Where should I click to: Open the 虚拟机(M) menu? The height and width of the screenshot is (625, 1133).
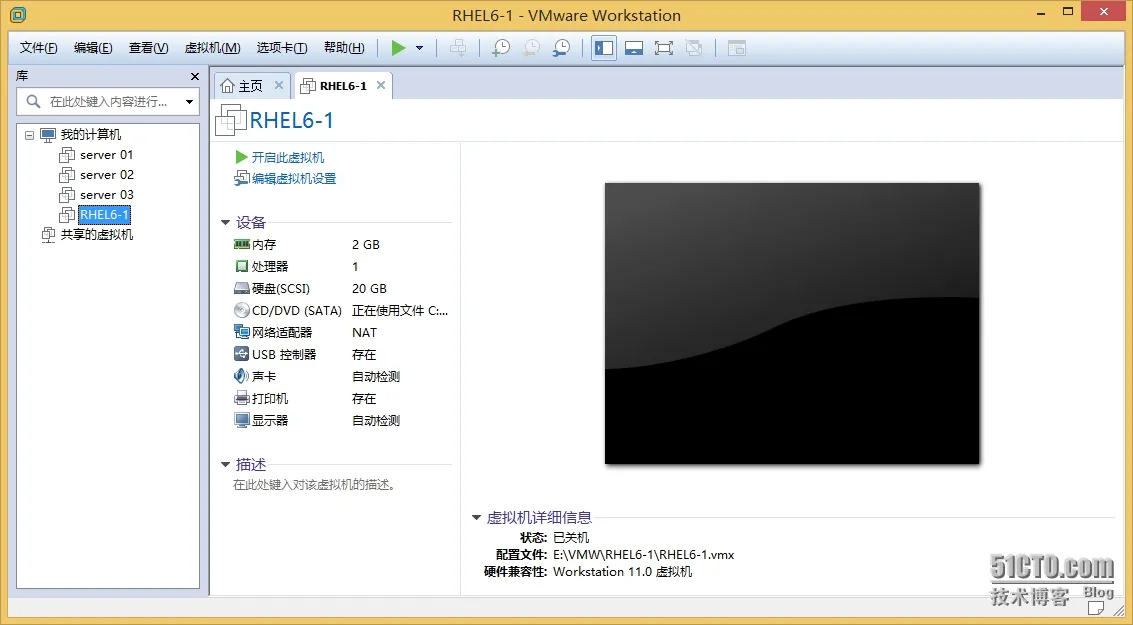click(x=212, y=48)
